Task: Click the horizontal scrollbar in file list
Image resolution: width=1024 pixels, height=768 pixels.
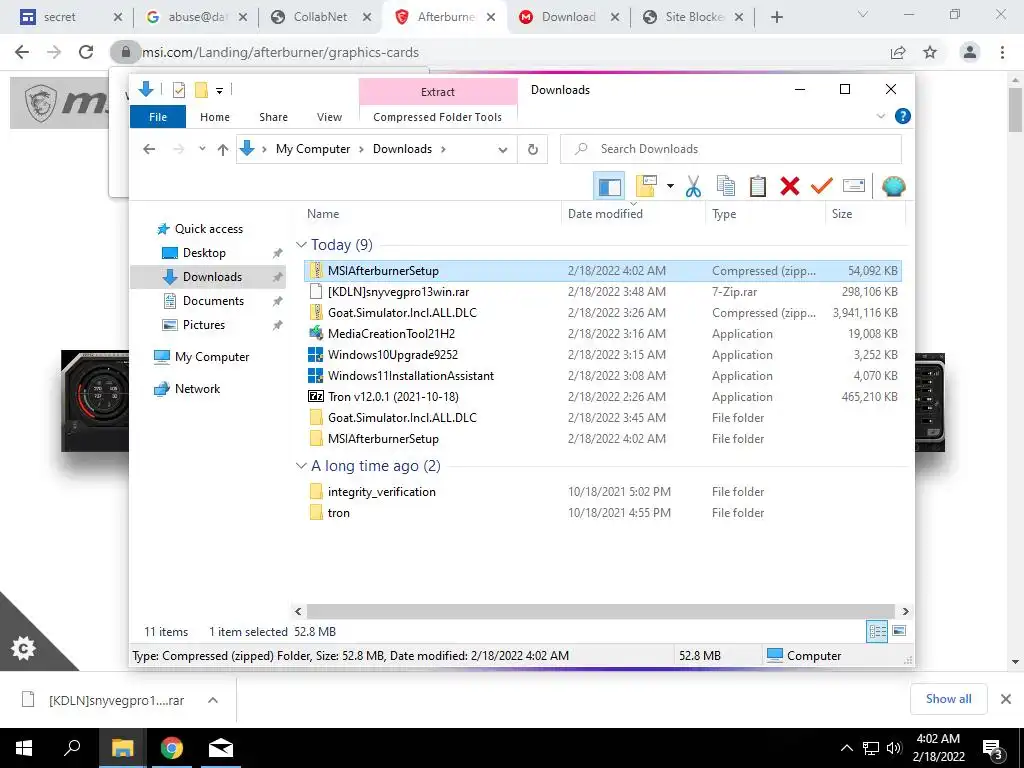Action: click(600, 611)
